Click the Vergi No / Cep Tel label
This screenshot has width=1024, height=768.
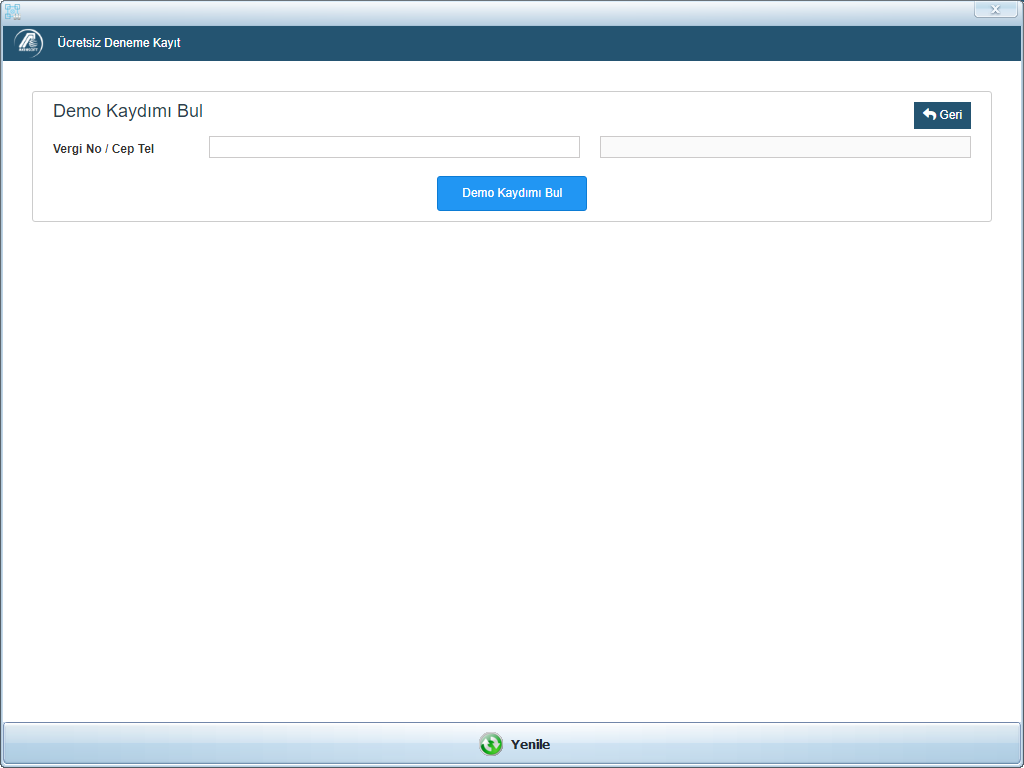coord(103,149)
